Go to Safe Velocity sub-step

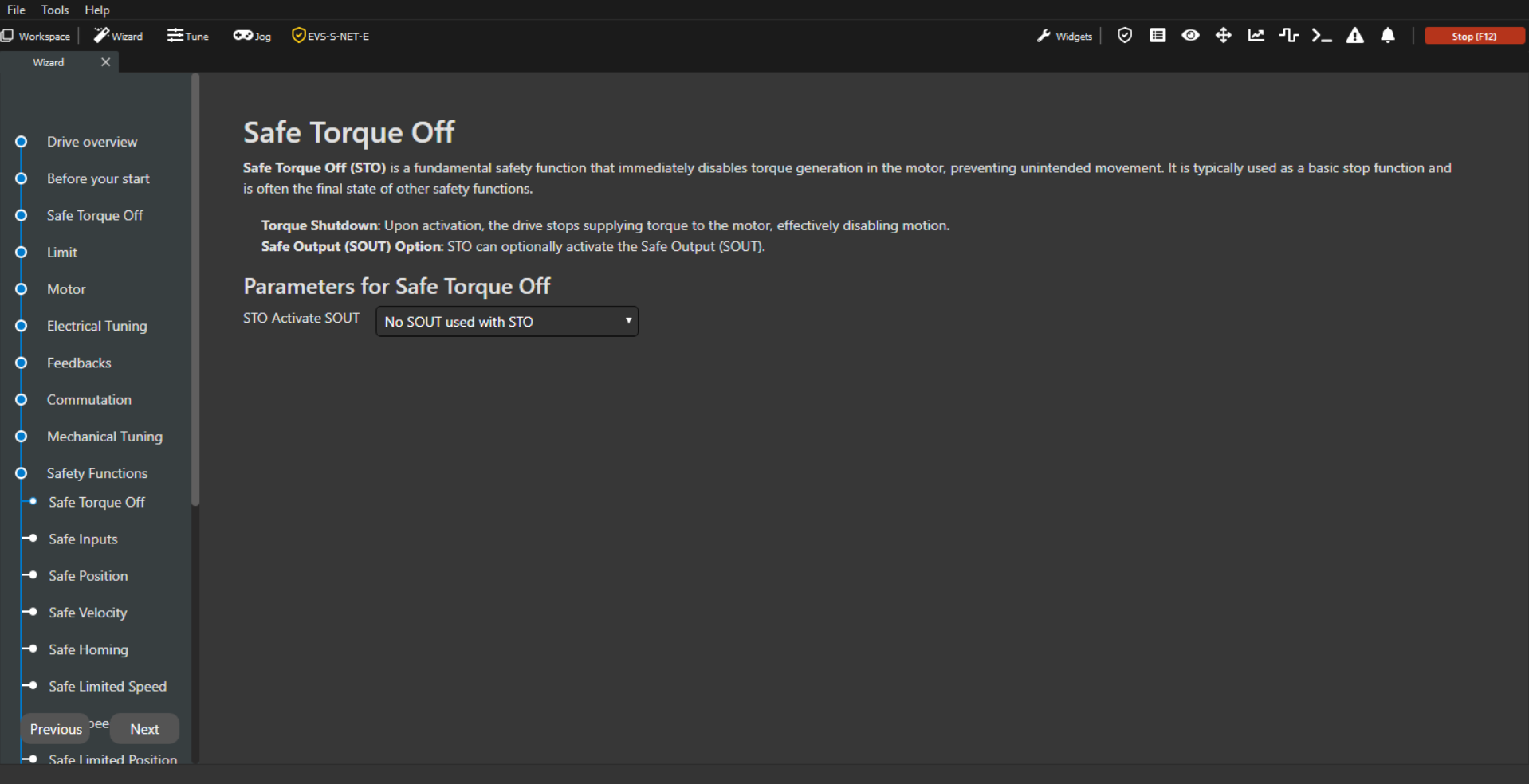pyautogui.click(x=88, y=613)
